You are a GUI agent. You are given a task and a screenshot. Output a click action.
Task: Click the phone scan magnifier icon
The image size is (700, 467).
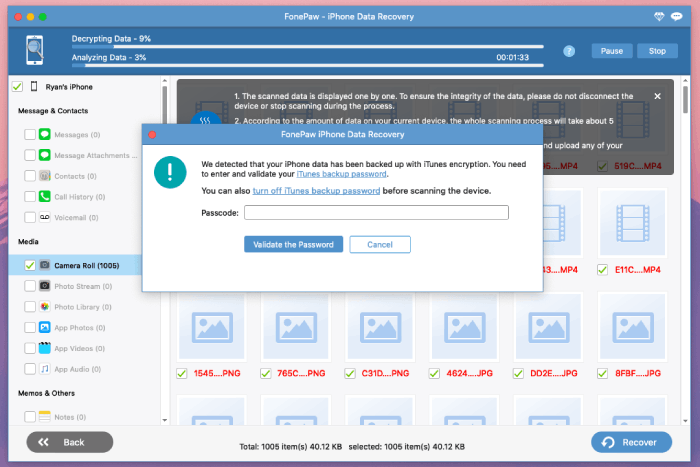(35, 50)
